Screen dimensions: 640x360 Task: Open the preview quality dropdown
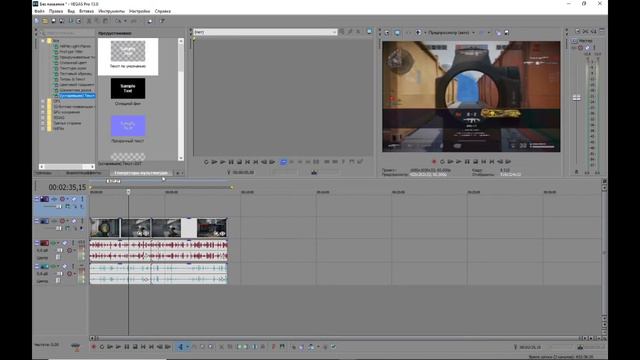click(x=473, y=32)
